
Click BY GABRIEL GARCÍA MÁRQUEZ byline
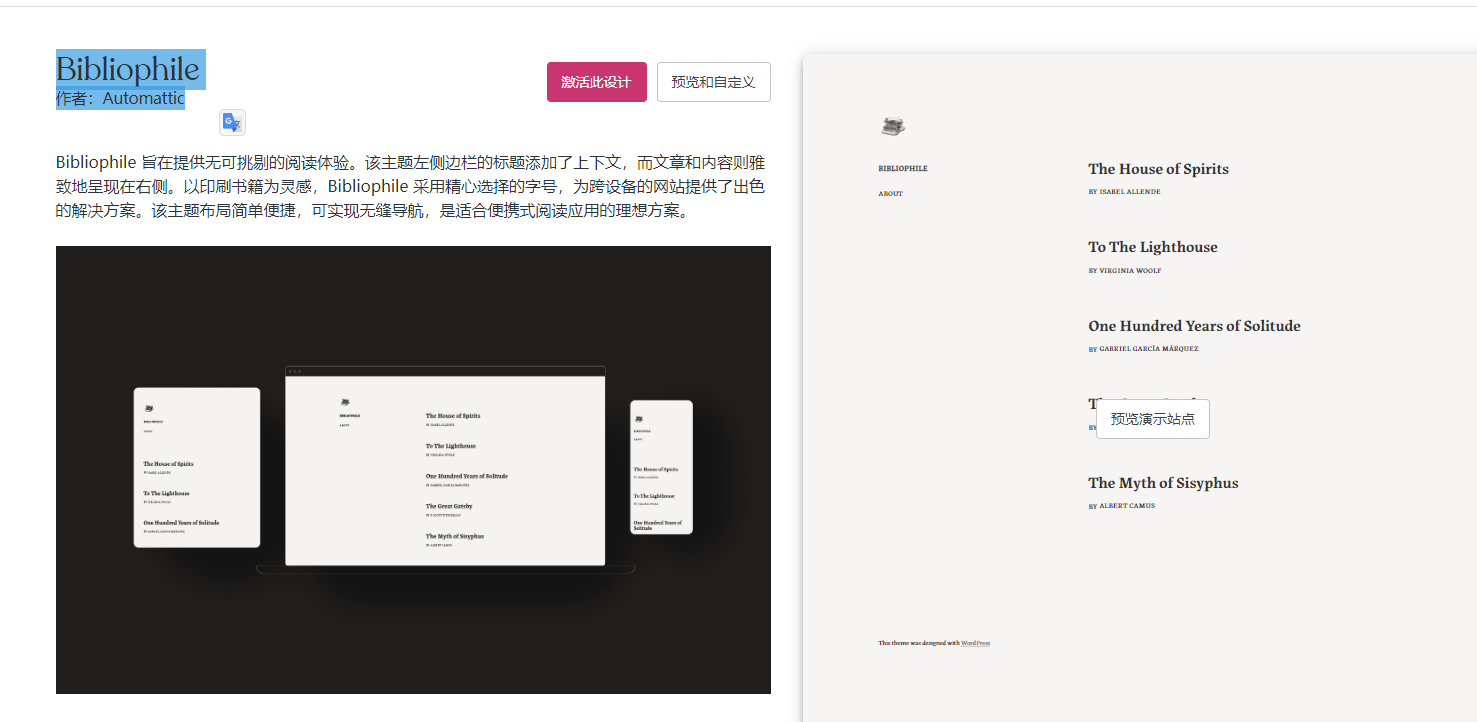(x=1143, y=349)
